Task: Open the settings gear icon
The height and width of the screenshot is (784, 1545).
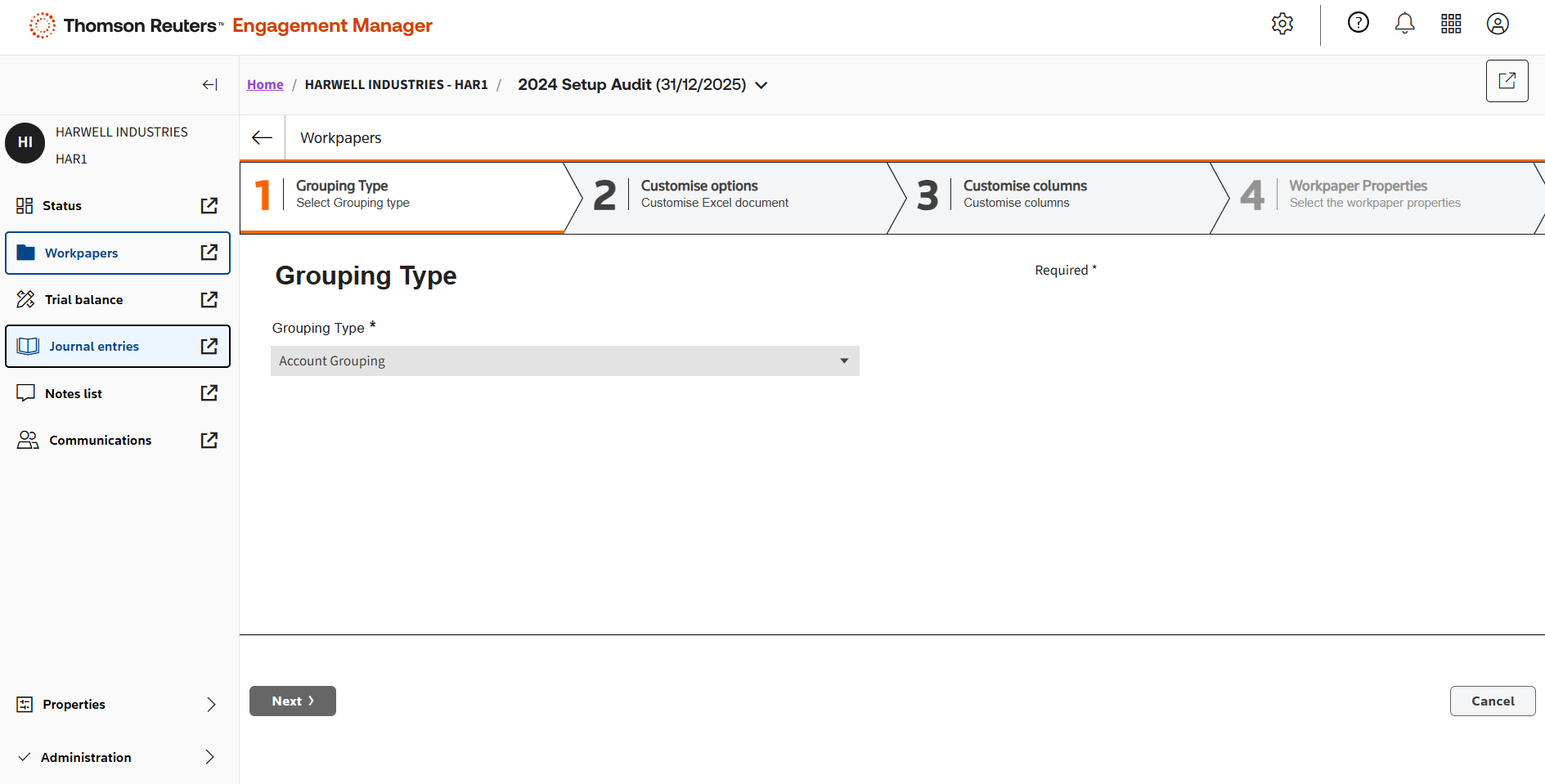Action: [1282, 25]
